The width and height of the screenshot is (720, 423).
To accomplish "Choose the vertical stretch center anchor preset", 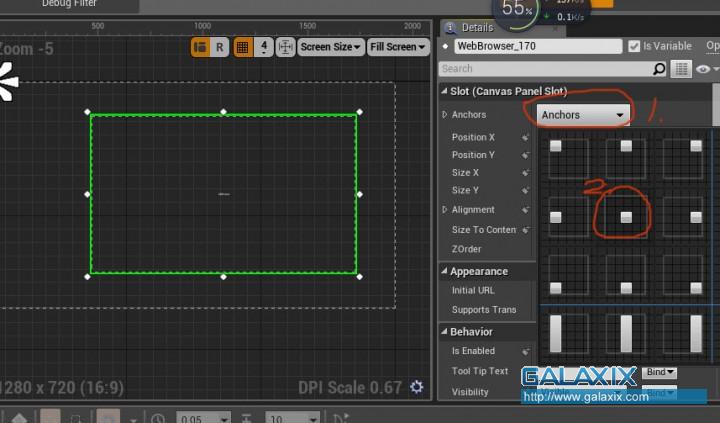I will 626,333.
